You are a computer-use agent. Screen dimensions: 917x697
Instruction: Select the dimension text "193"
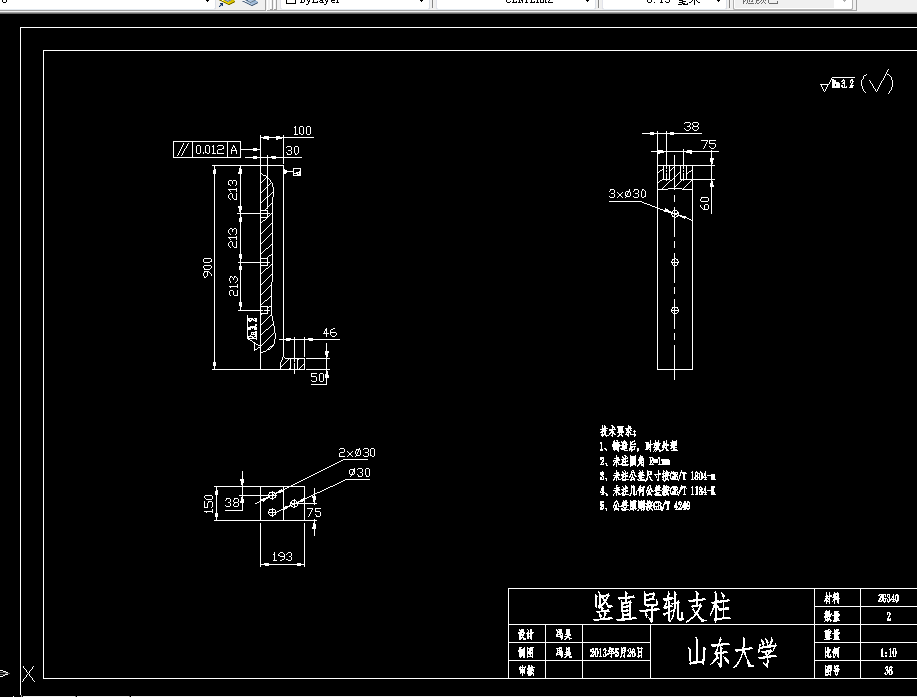[282, 556]
